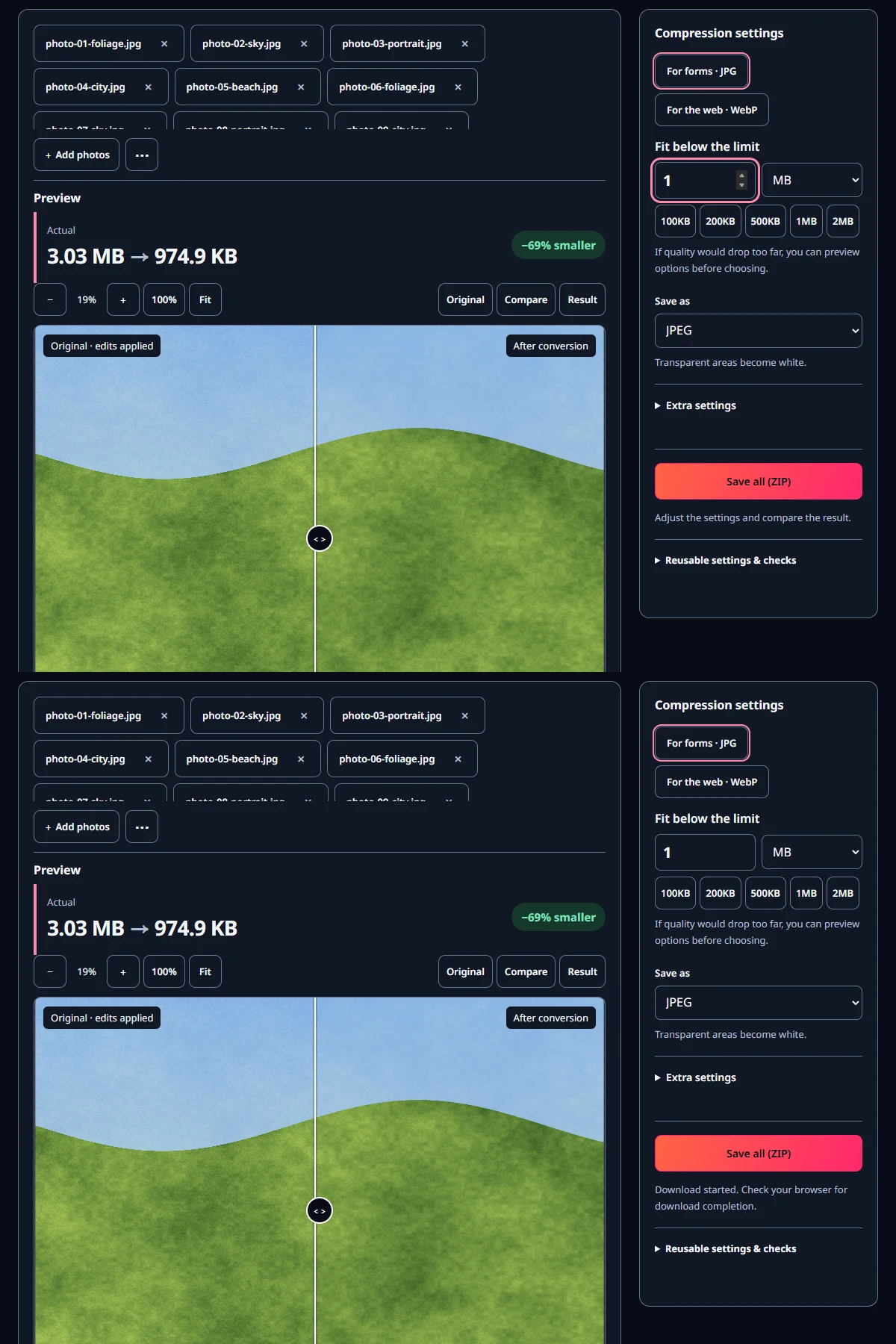The height and width of the screenshot is (1344, 896).
Task: Choose the For forms · JPG preset in the upper settings
Action: coord(701,72)
